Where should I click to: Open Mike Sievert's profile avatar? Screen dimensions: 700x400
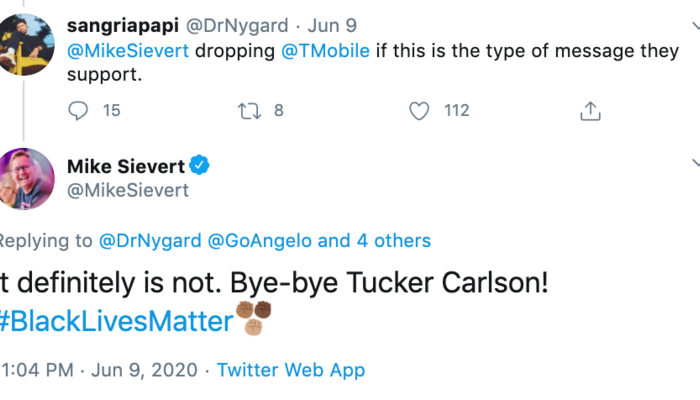click(x=27, y=178)
